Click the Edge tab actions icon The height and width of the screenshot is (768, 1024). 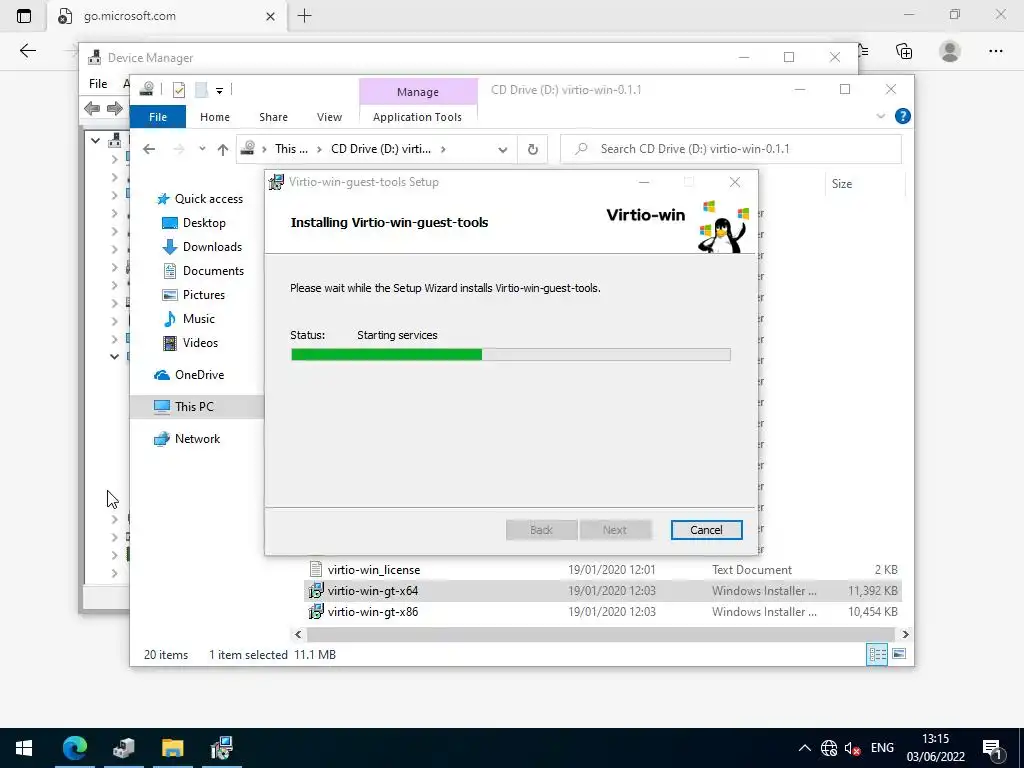click(x=24, y=16)
